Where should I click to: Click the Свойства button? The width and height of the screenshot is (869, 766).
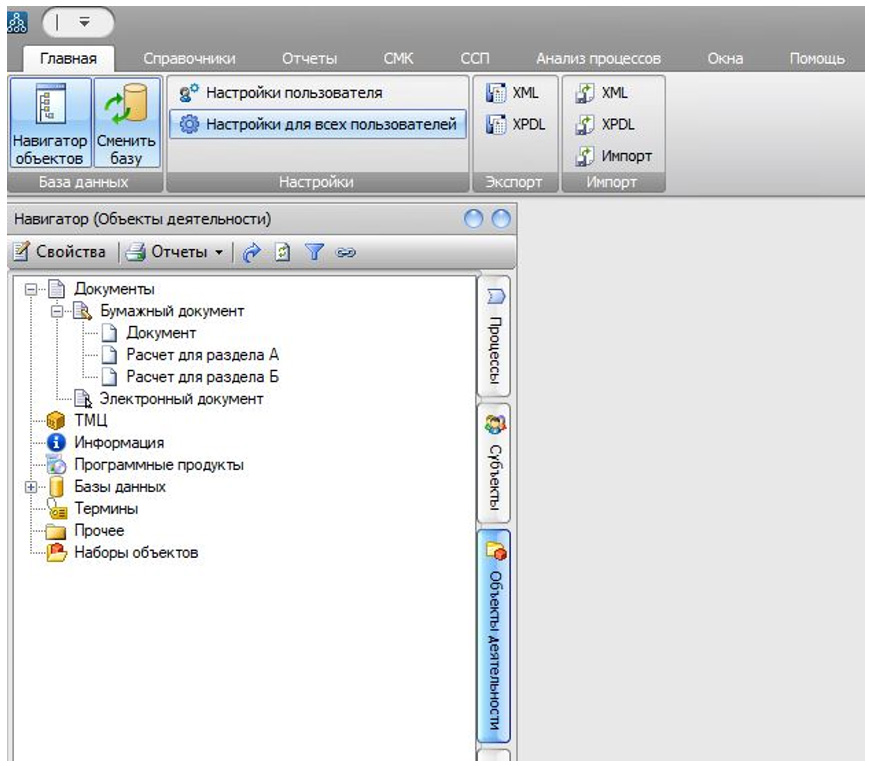(61, 252)
